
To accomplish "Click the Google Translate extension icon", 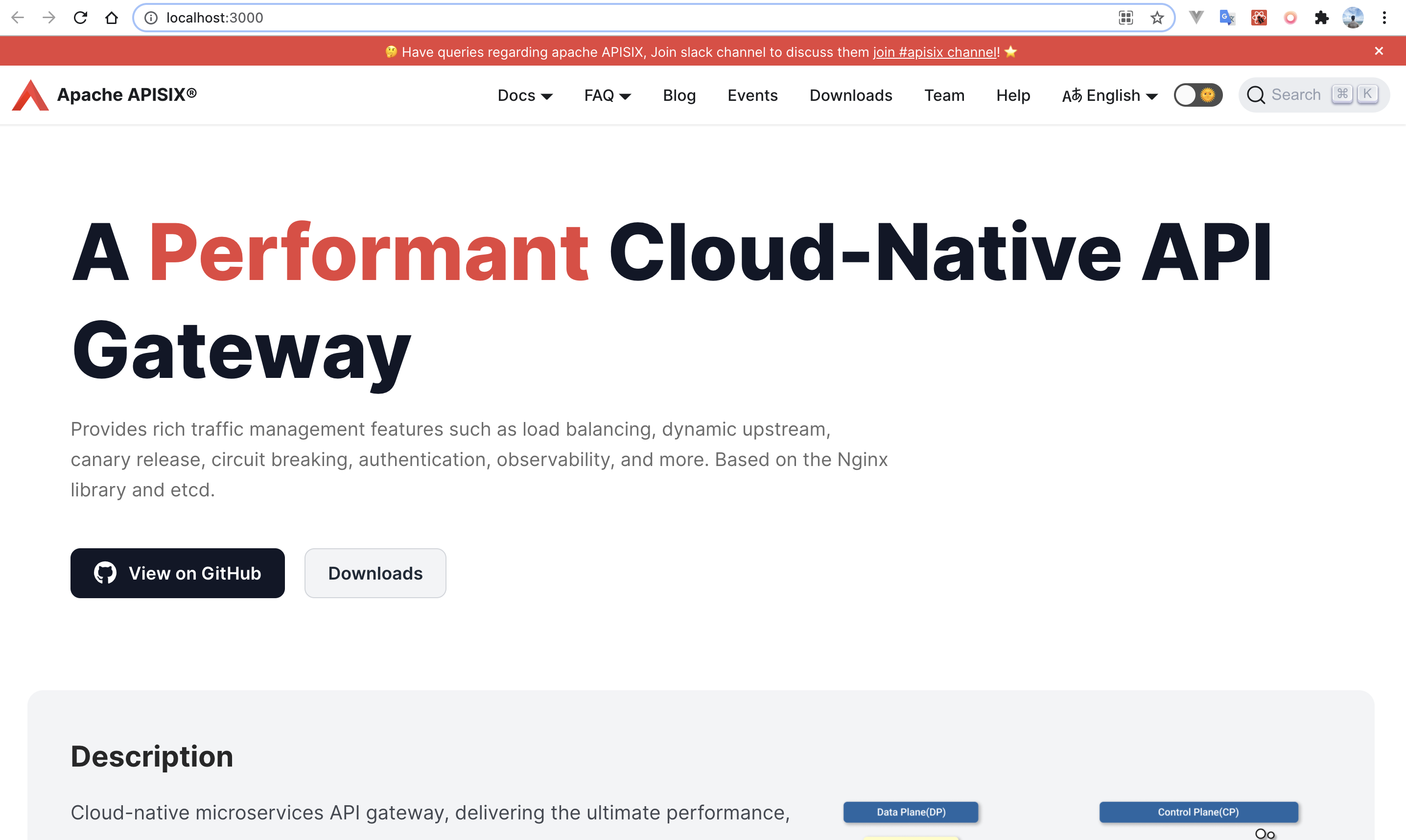I will coord(1226,18).
